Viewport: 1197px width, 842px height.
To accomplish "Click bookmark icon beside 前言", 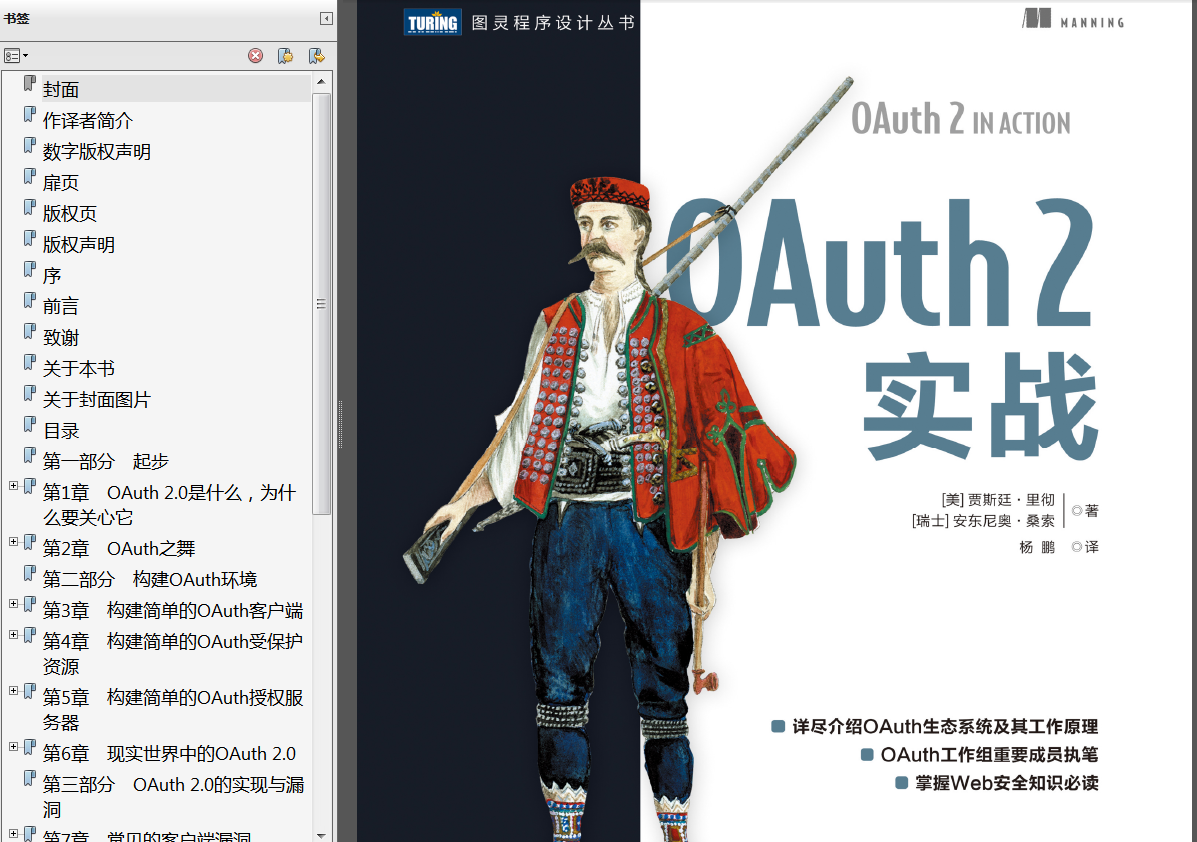I will point(30,299).
